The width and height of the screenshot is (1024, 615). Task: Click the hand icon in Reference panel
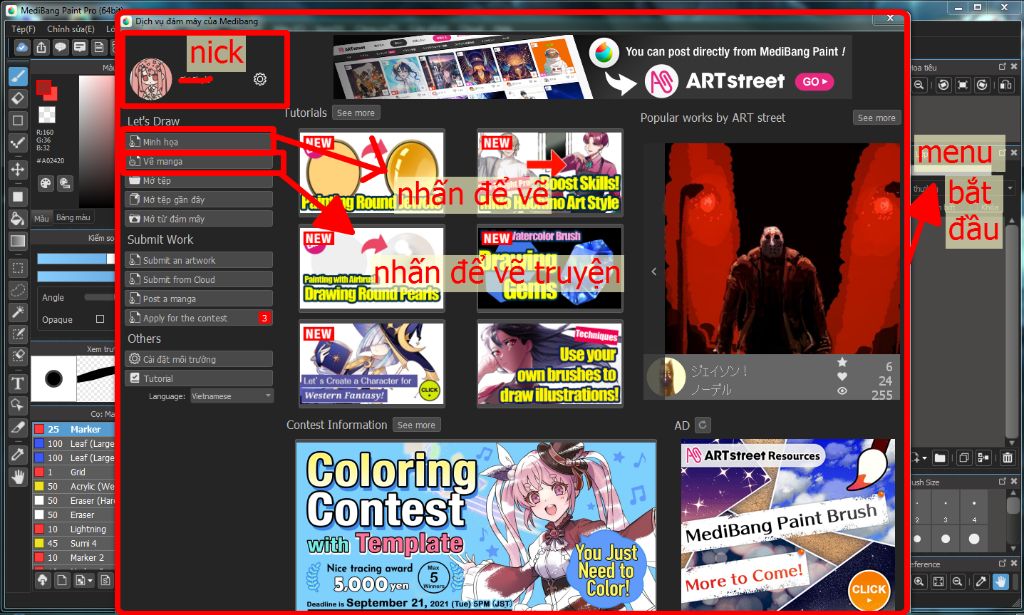[1000, 581]
